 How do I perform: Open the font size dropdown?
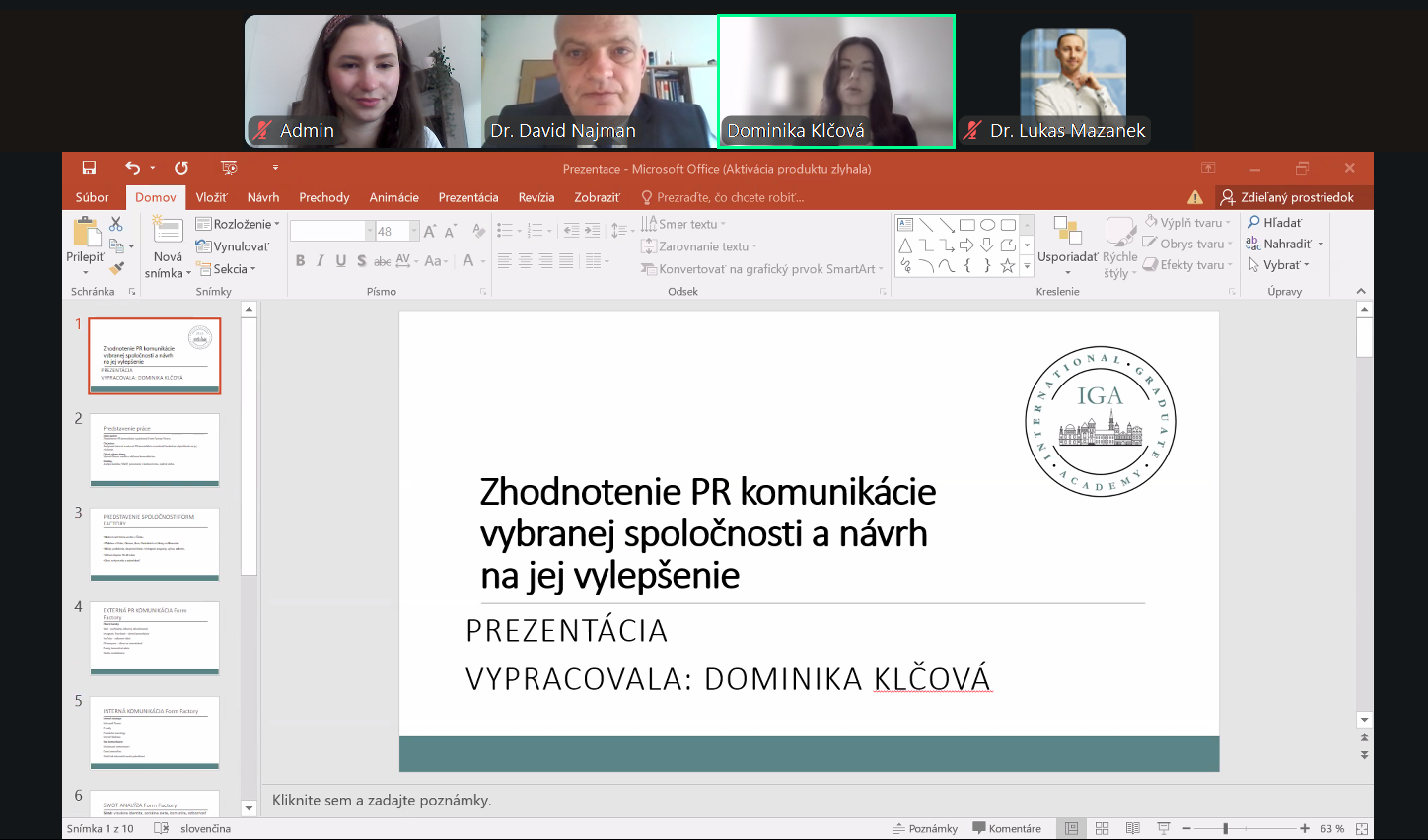(414, 231)
